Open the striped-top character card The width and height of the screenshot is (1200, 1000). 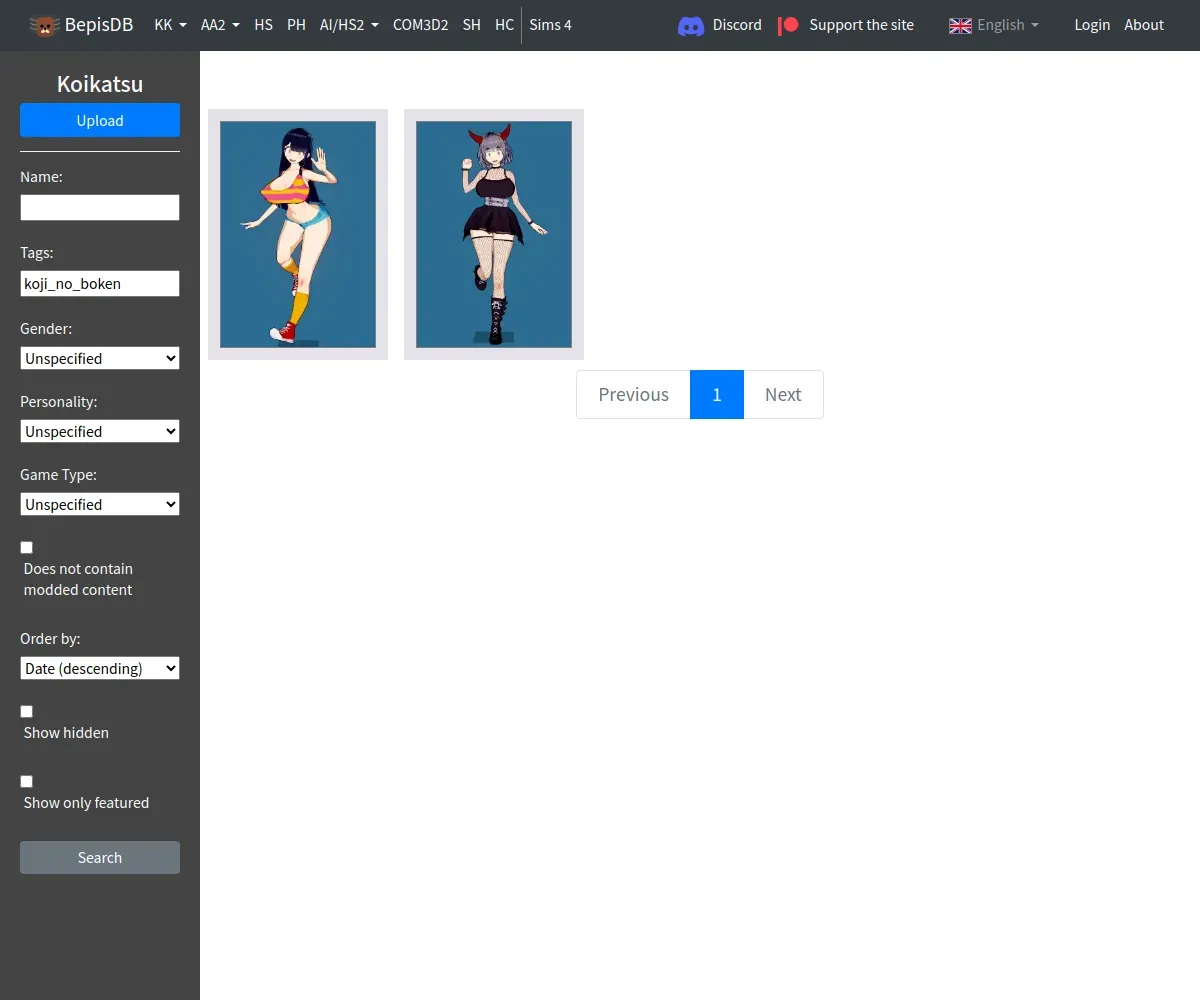pyautogui.click(x=298, y=234)
